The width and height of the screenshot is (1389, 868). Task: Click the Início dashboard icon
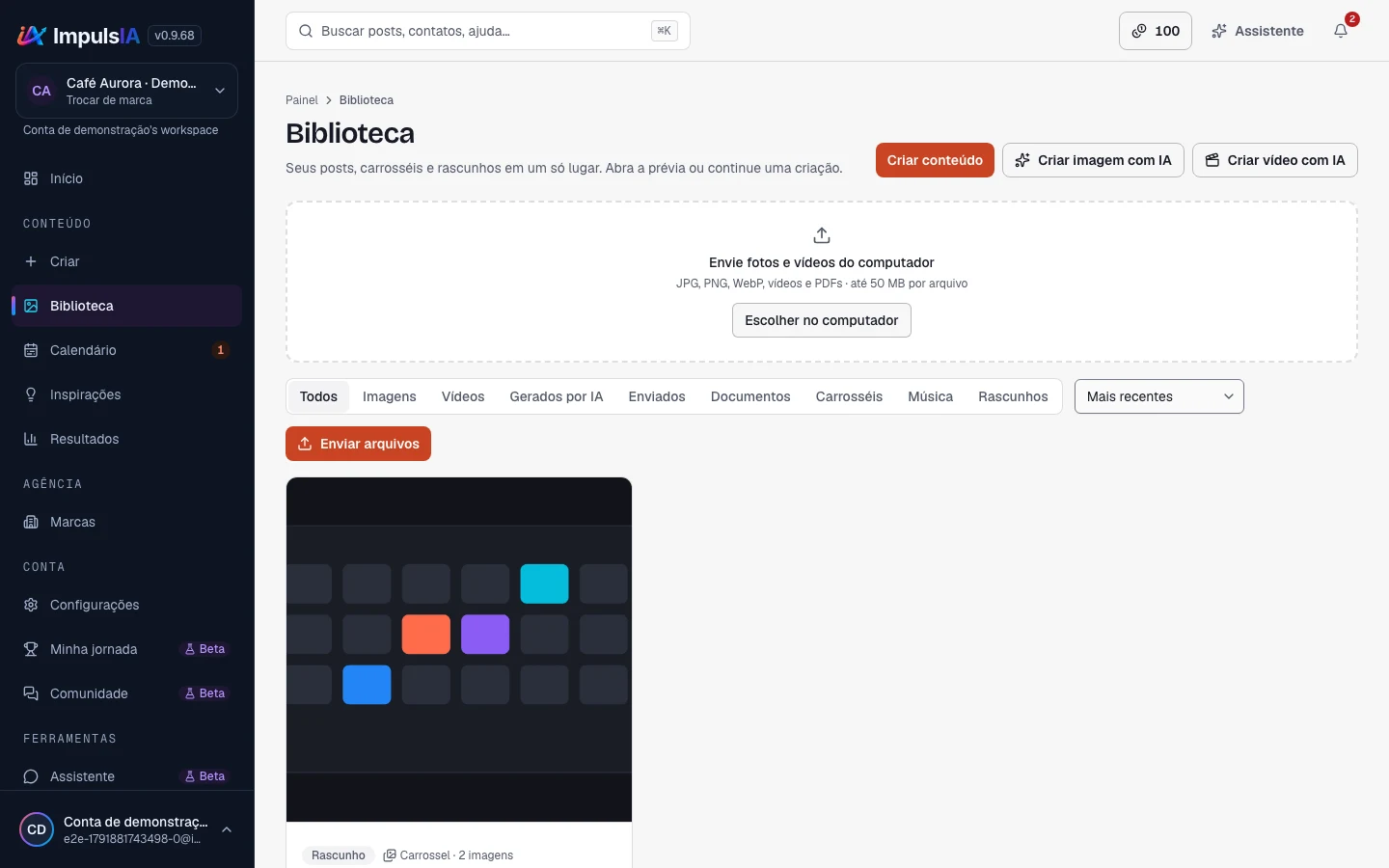(x=31, y=178)
